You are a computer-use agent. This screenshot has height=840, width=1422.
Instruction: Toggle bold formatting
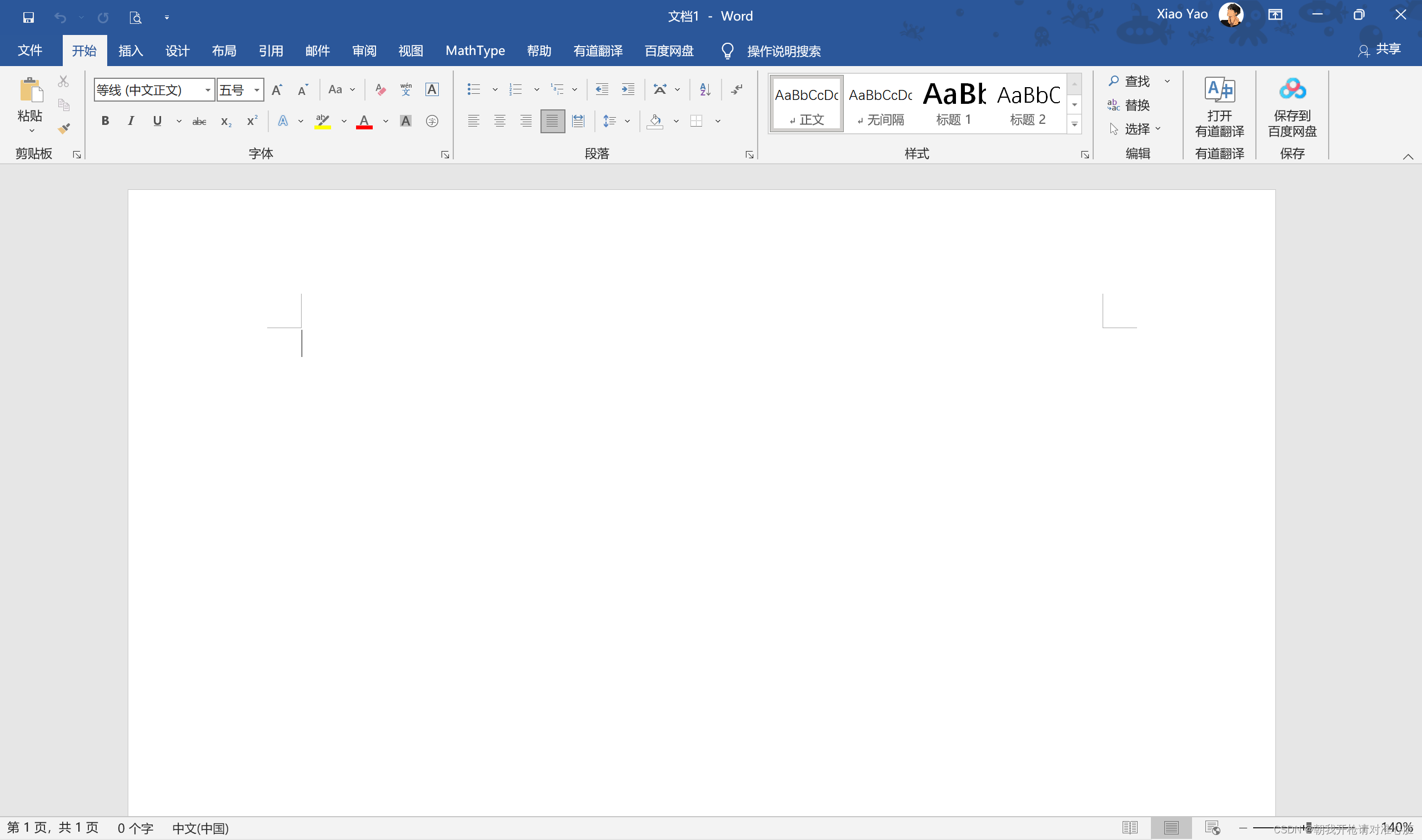[105, 121]
